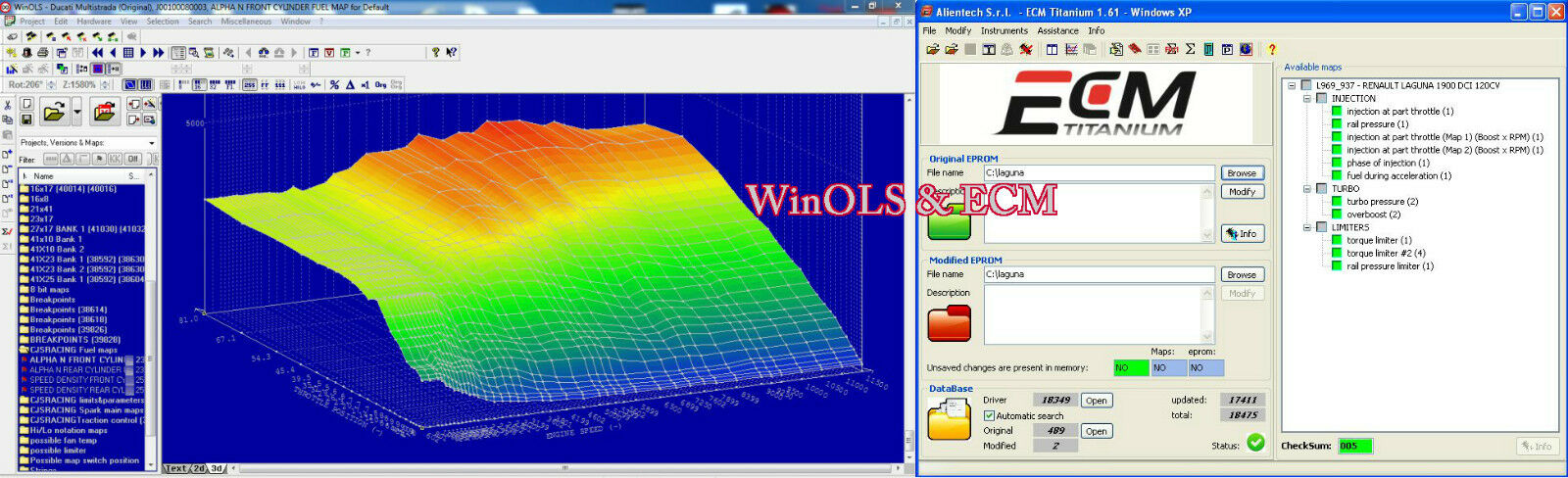Viewport: 1568px width, 478px height.
Task: Click the floppy save icon in WinOLS panel
Action: [x=26, y=119]
